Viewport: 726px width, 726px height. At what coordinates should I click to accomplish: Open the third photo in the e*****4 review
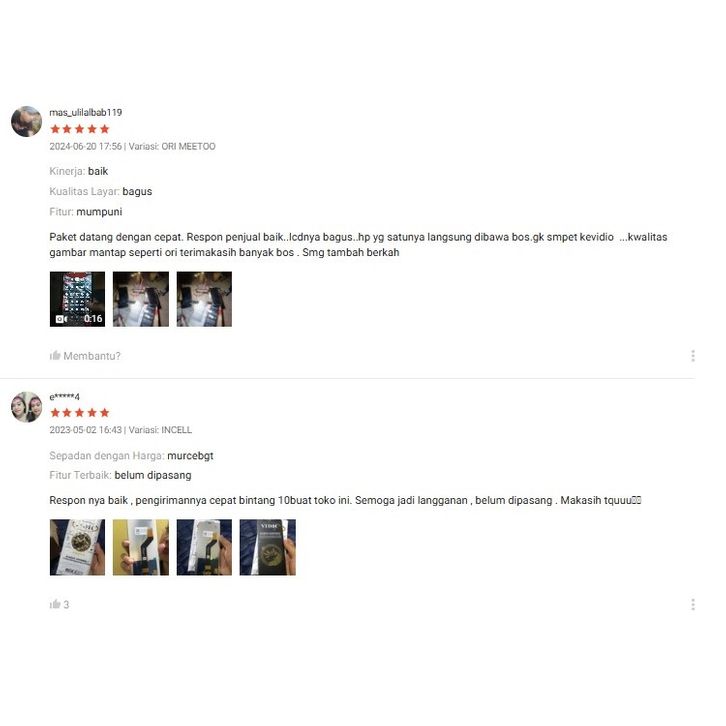(x=204, y=547)
